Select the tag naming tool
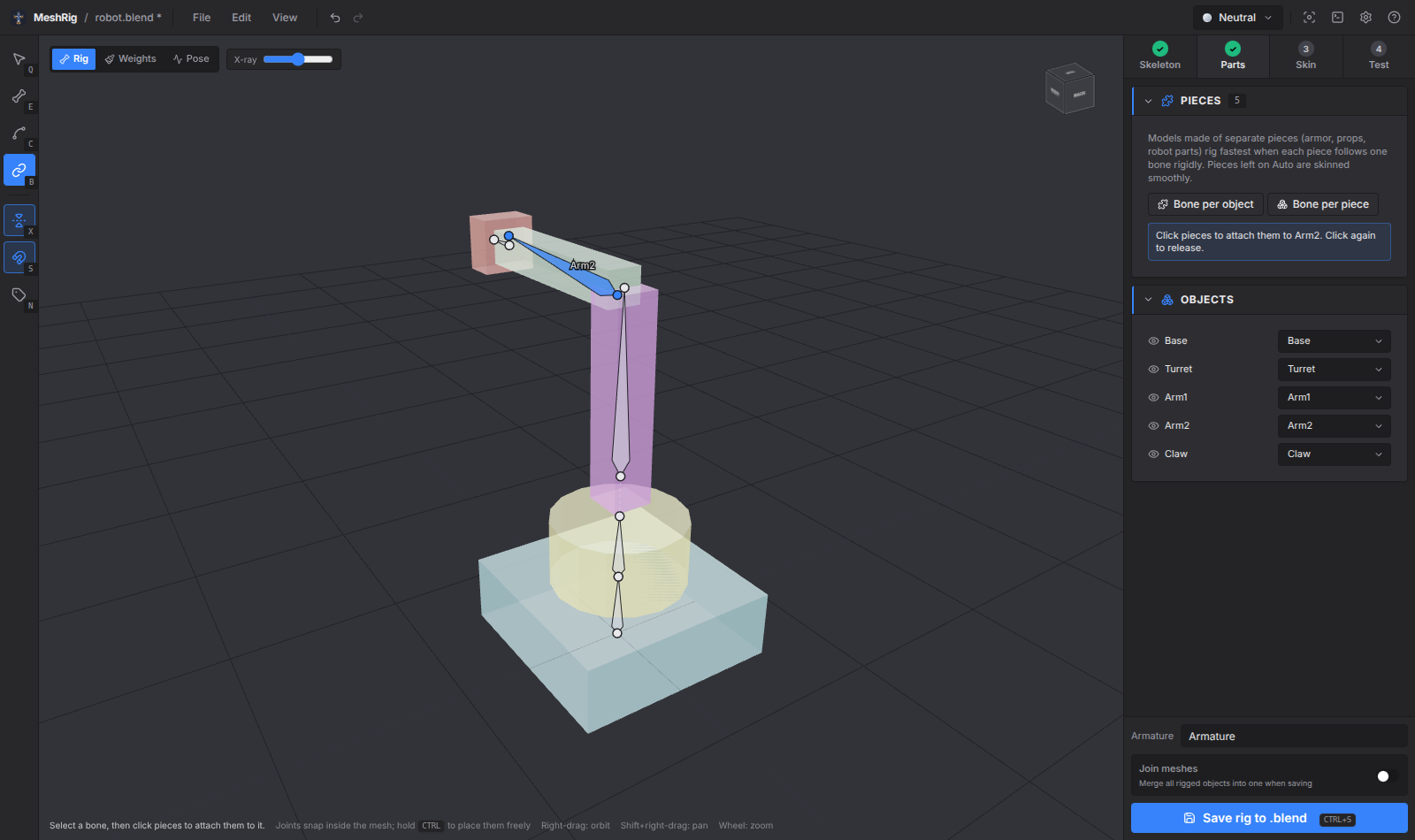 (19, 294)
